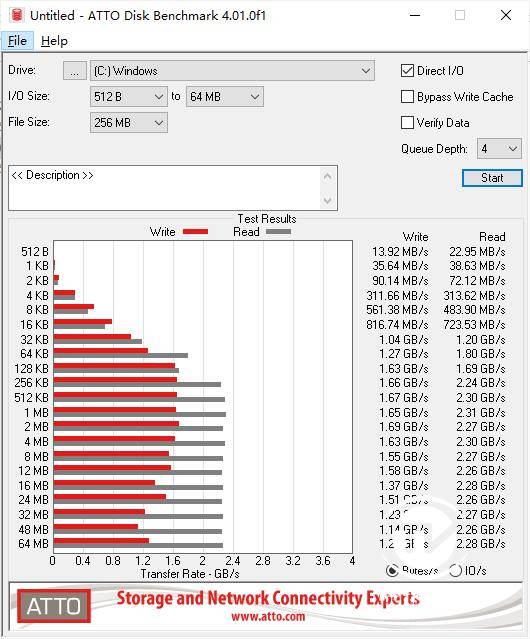Viewport: 530px width, 639px height.
Task: Expand the 256 MB File Size dropdown
Action: tap(128, 123)
